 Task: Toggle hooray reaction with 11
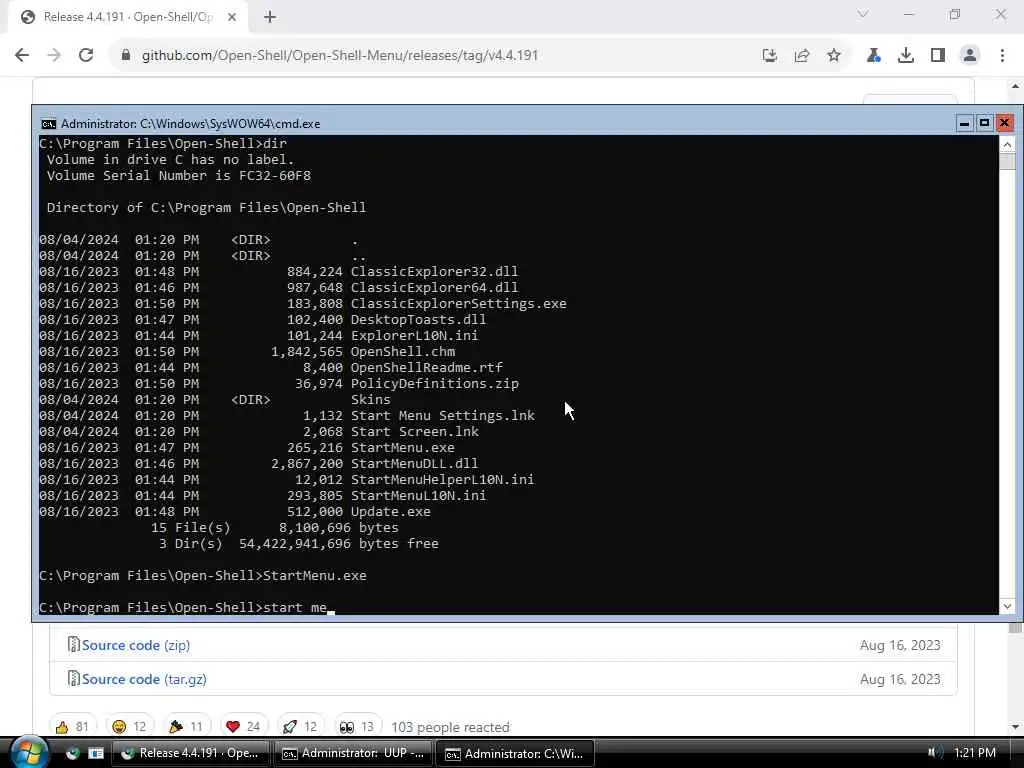(x=186, y=727)
